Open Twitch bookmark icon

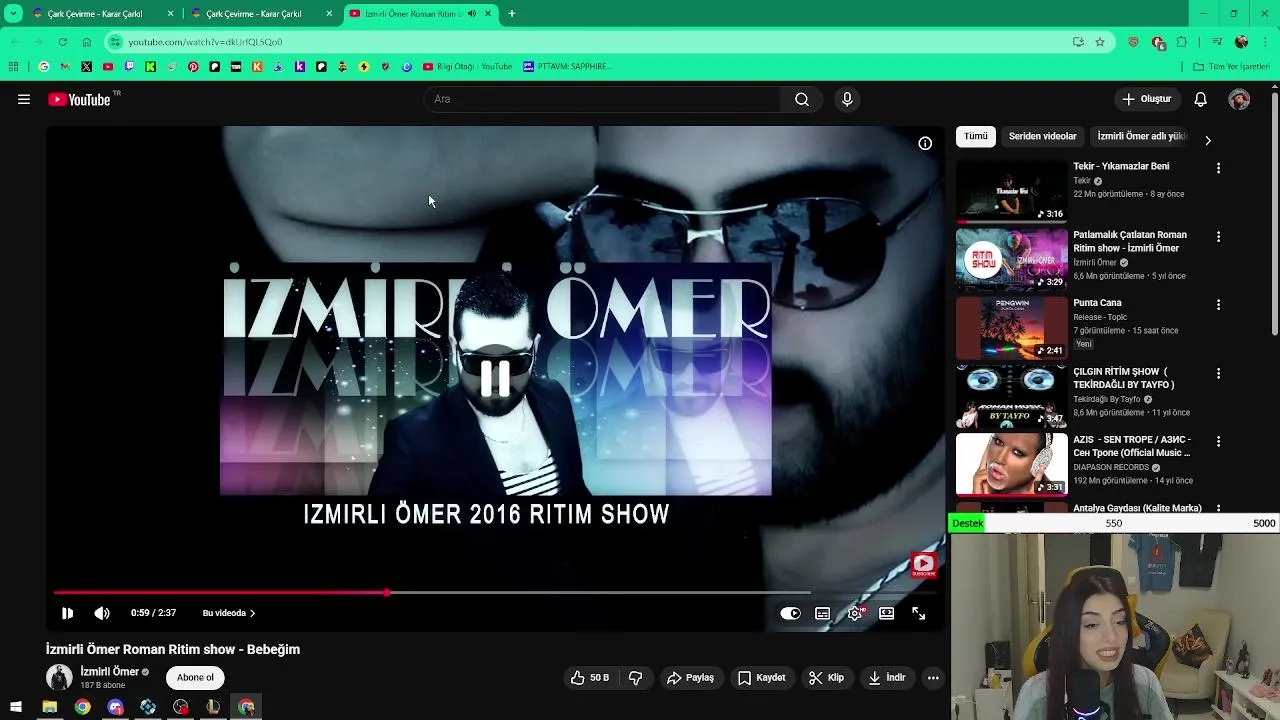(x=129, y=67)
